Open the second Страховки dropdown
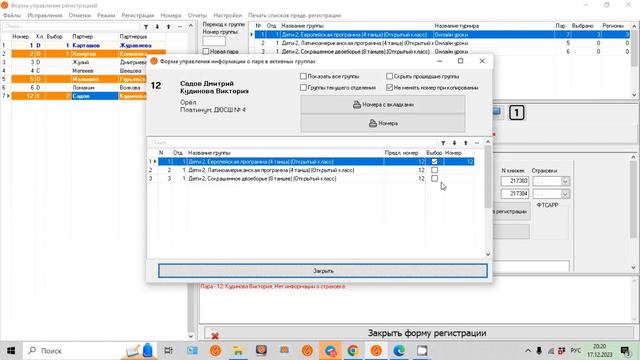640x360 pixels. click(x=565, y=194)
